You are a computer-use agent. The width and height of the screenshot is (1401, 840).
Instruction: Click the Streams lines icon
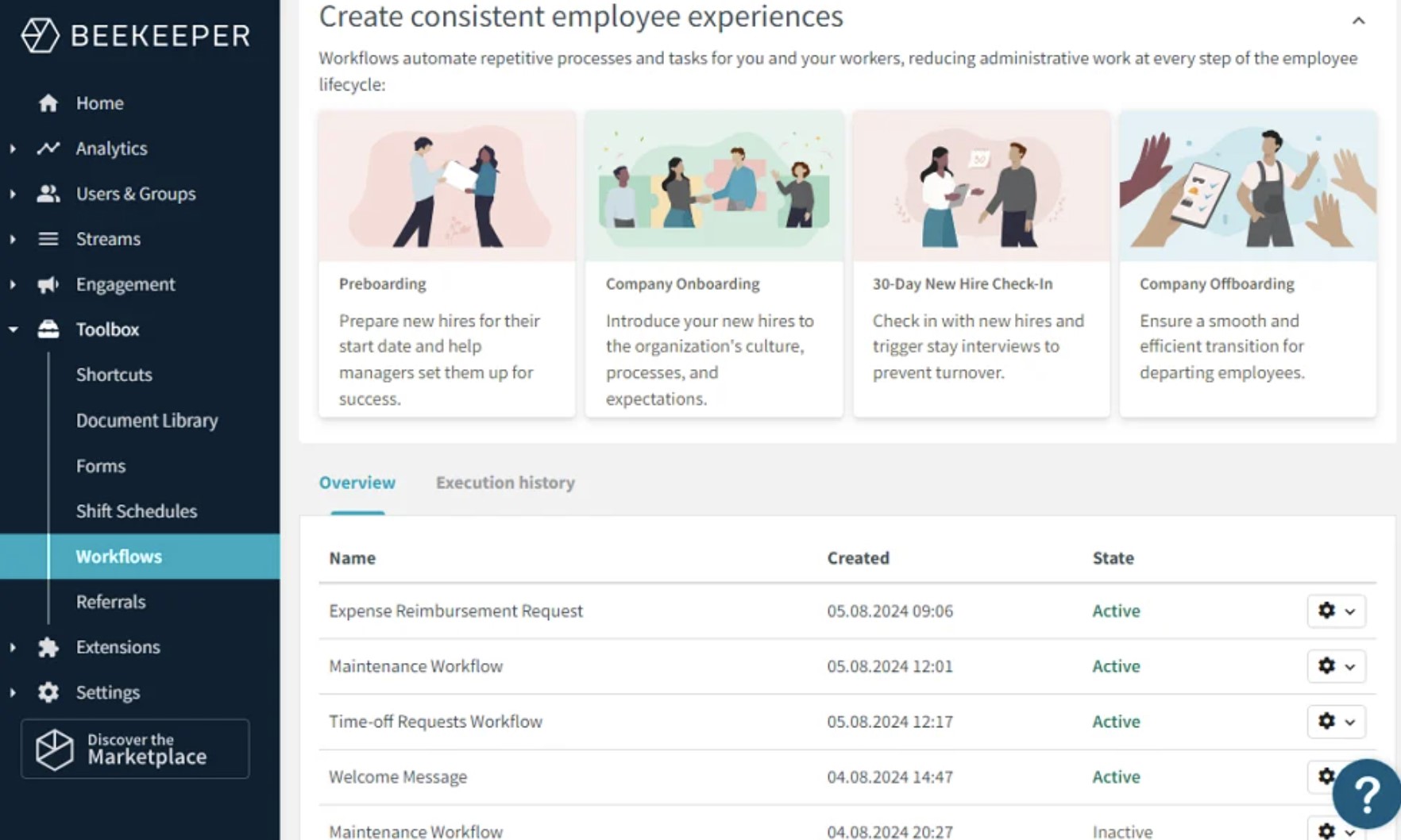point(48,239)
